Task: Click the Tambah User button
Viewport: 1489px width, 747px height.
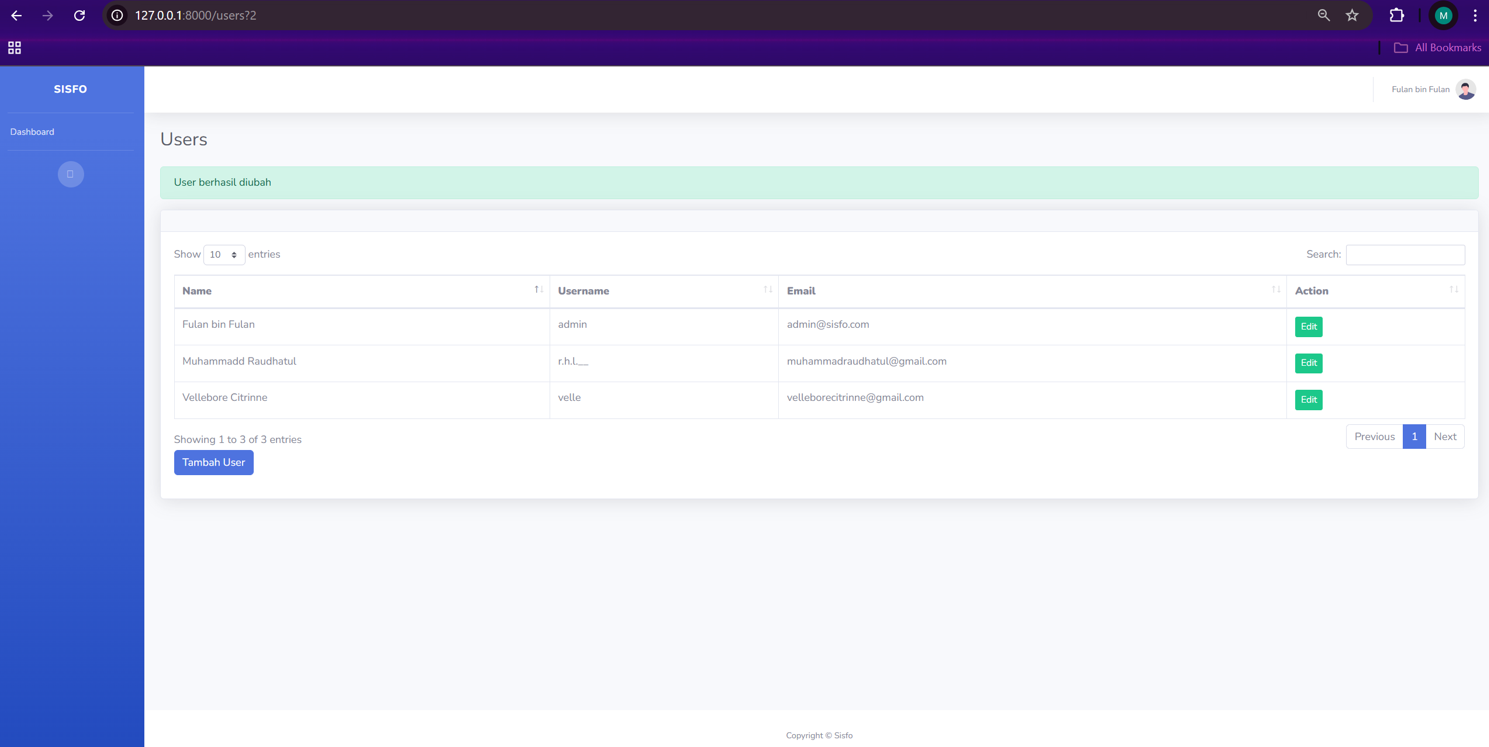Action: pos(213,463)
